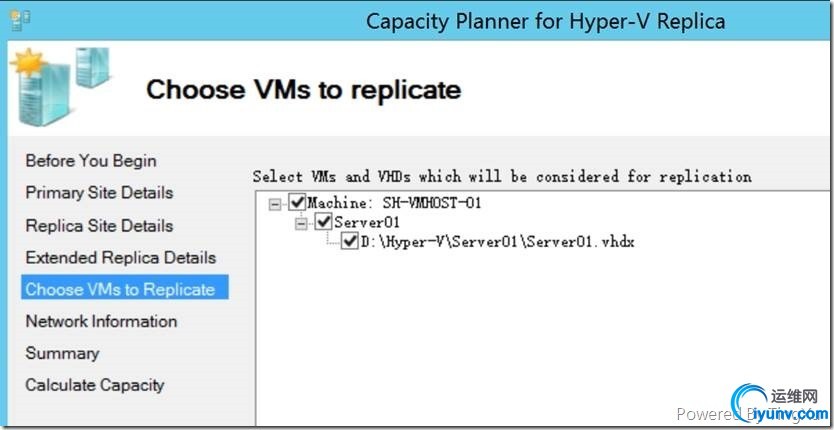Screen dimensions: 834x430
Task: Uncheck the Machine SH-VMHOST-01 checkbox
Action: [x=298, y=203]
